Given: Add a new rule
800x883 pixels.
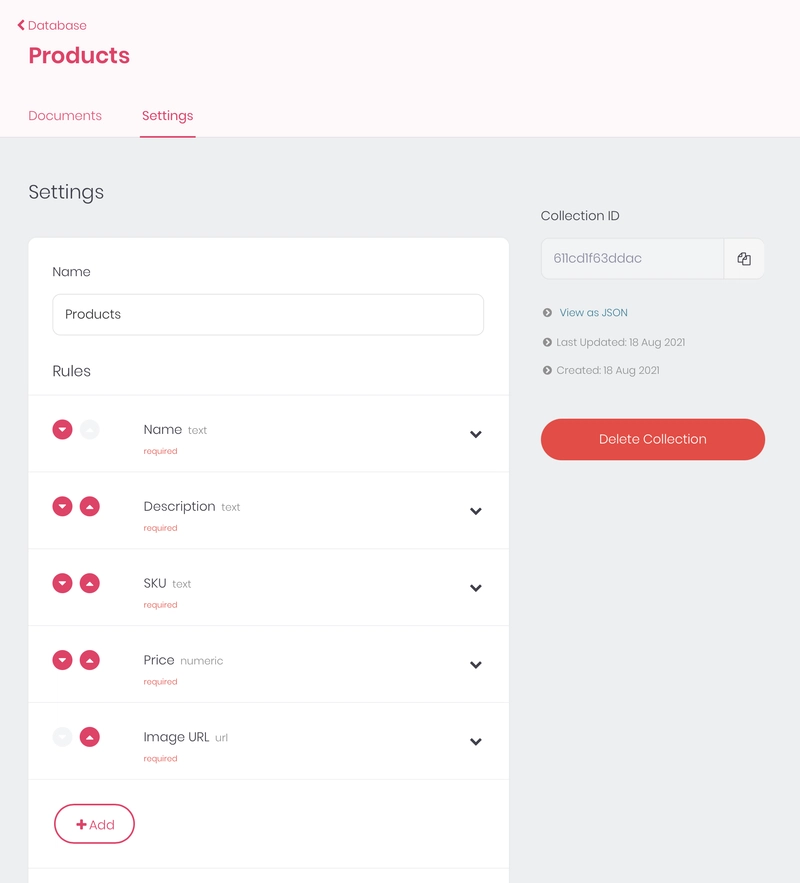Looking at the screenshot, I should pyautogui.click(x=94, y=824).
